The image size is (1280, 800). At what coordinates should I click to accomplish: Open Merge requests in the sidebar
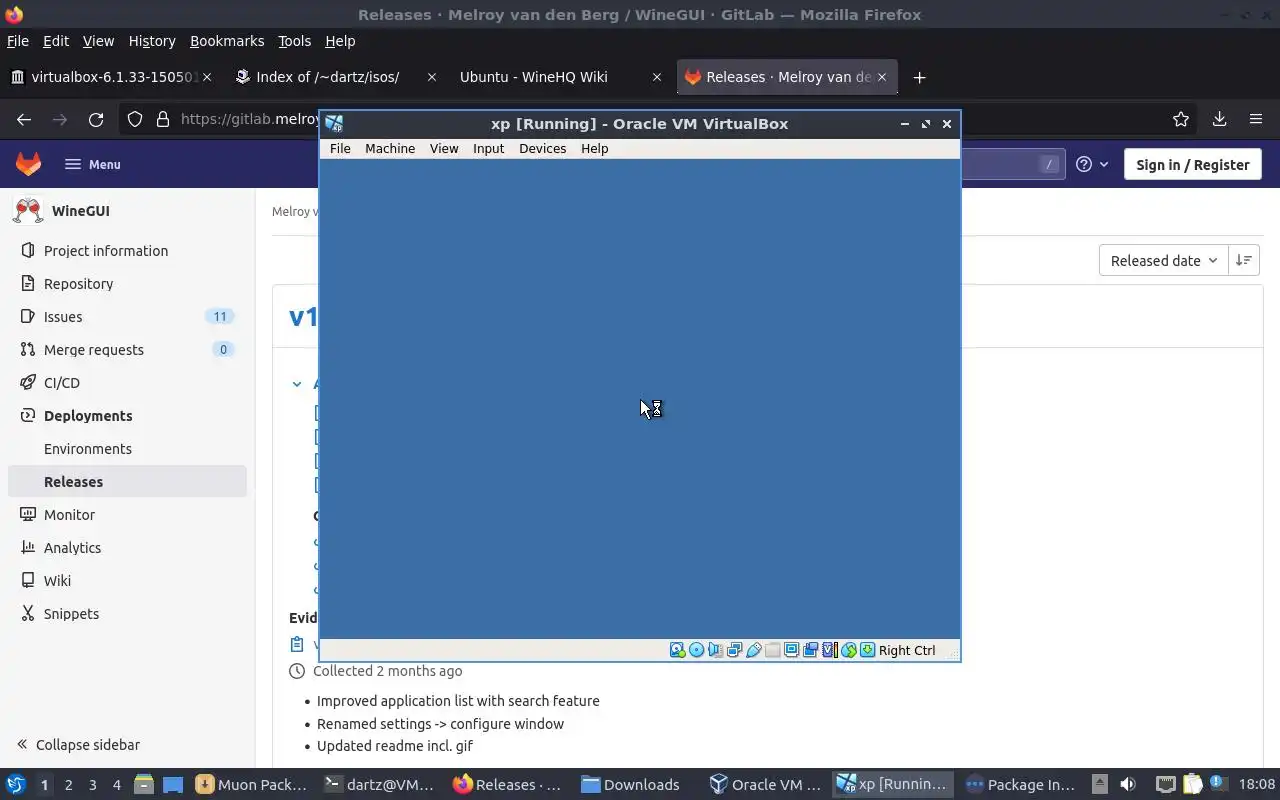(127, 350)
